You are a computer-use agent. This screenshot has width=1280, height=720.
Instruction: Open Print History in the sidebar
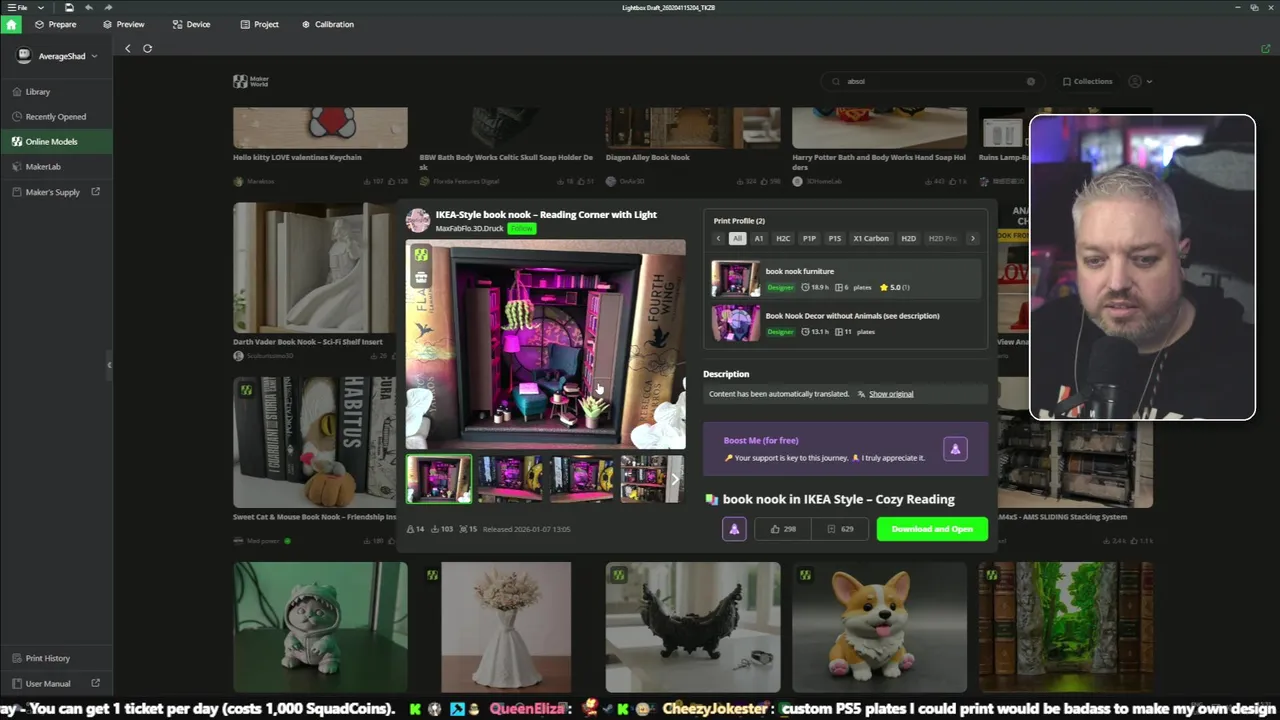[x=56, y=658]
